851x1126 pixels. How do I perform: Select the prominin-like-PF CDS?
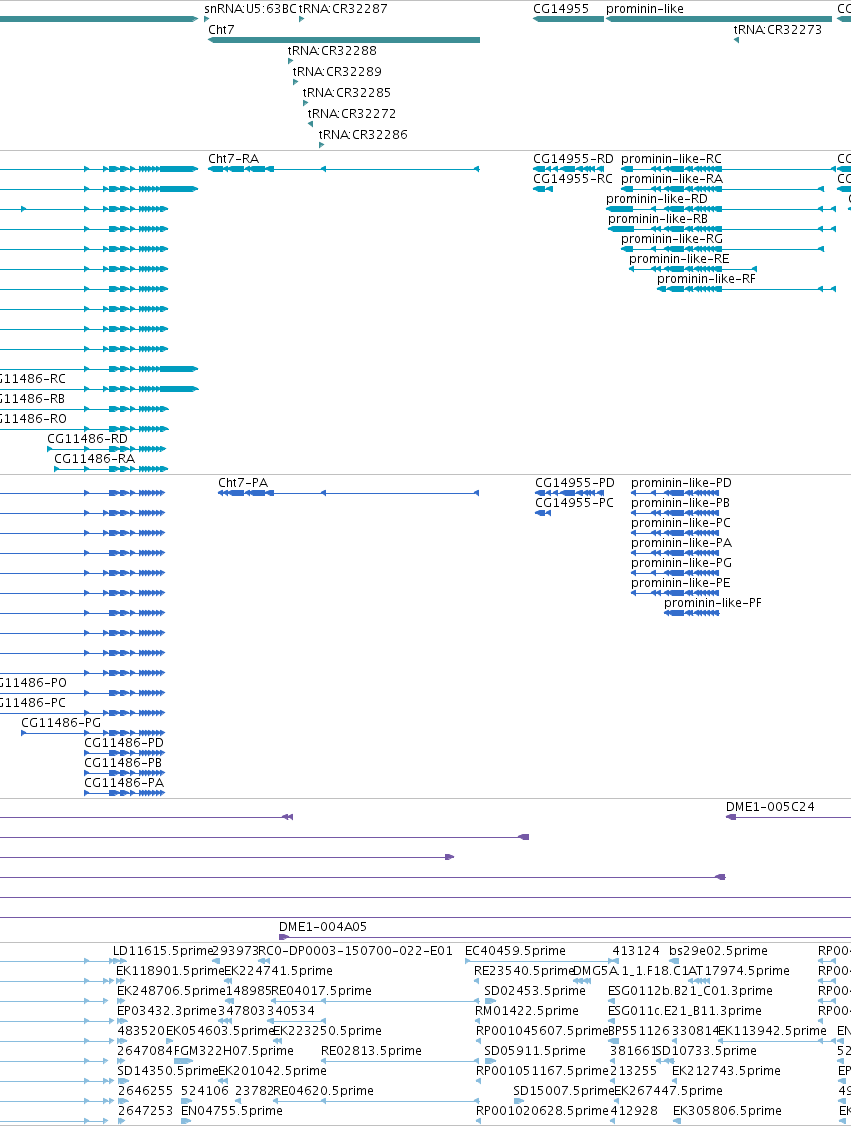pyautogui.click(x=692, y=613)
